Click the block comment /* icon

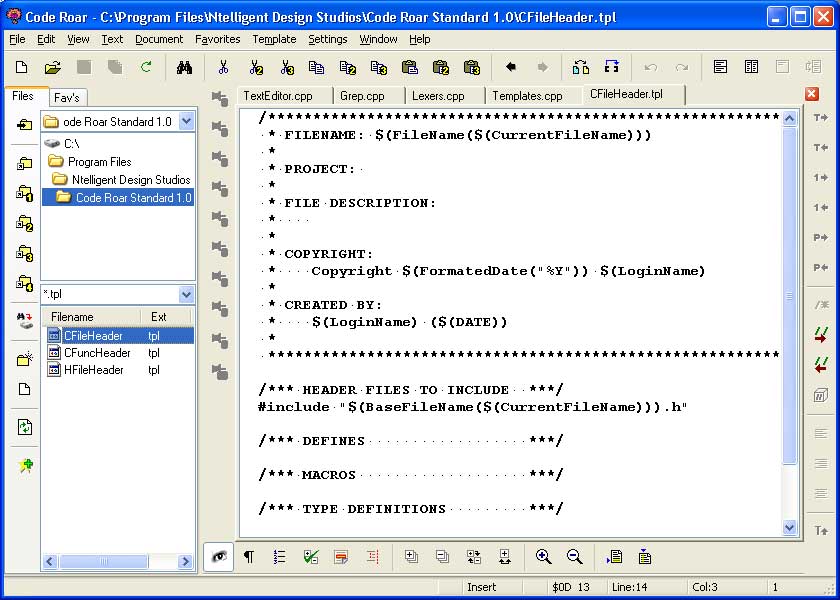point(821,305)
